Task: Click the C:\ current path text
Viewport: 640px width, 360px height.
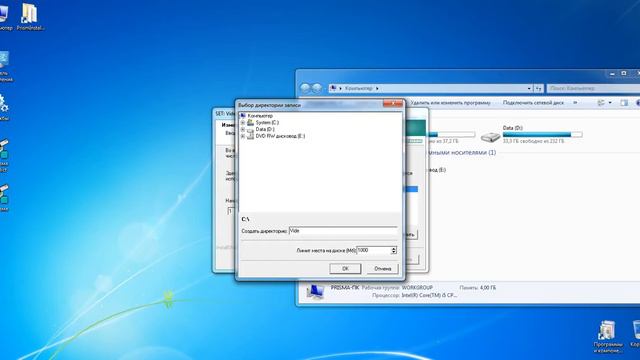Action: tap(245, 220)
